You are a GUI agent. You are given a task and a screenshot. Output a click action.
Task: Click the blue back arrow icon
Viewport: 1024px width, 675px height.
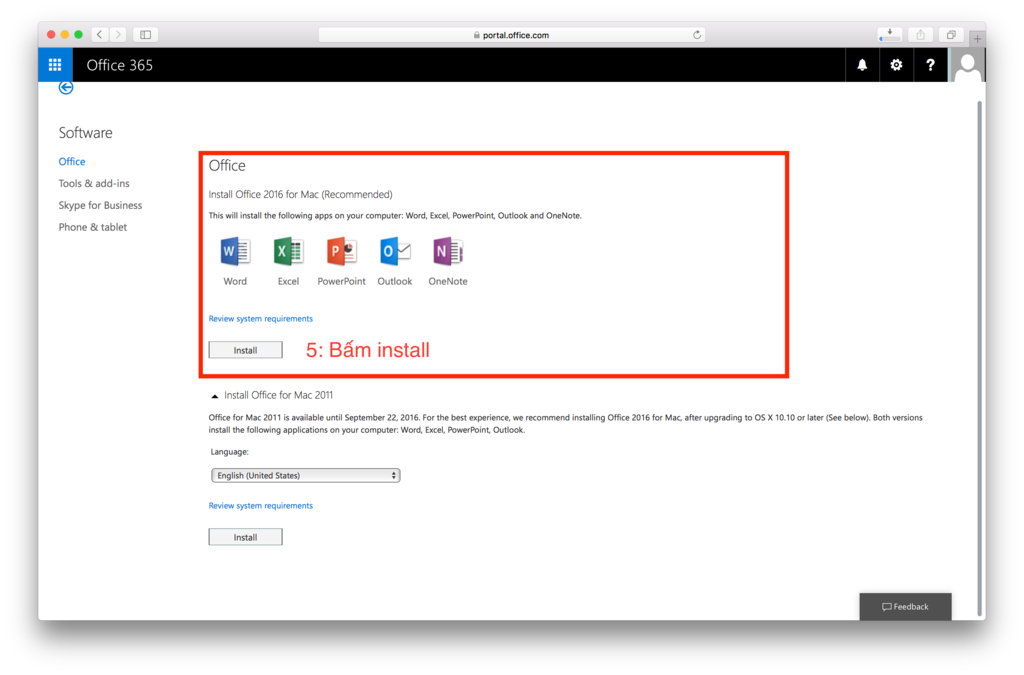point(66,88)
